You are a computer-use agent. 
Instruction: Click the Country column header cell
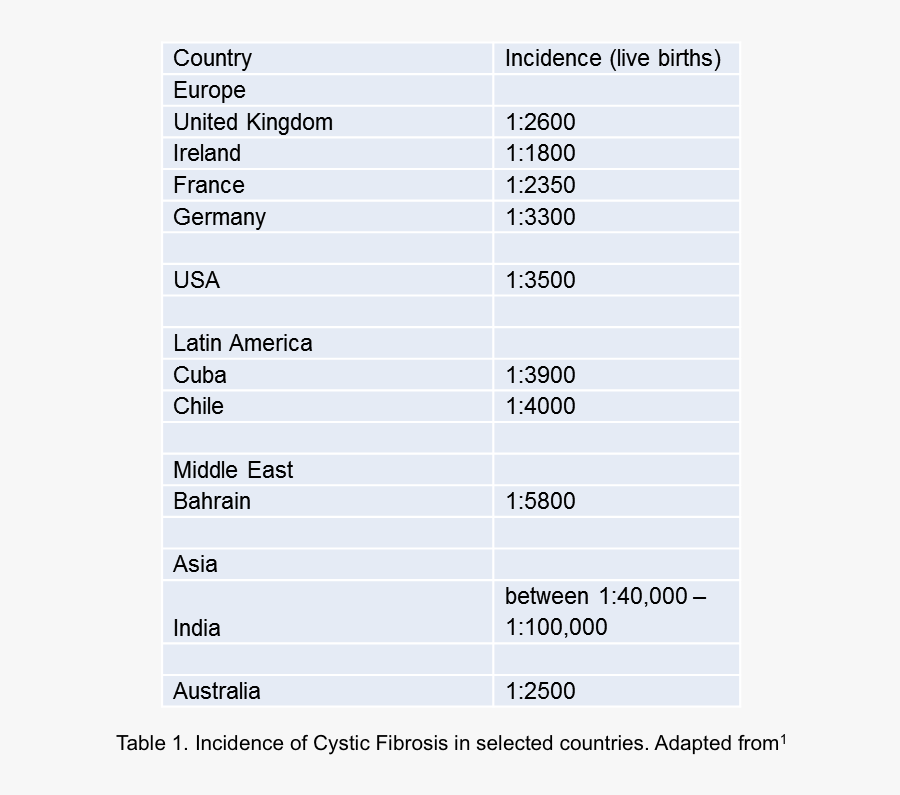point(213,58)
